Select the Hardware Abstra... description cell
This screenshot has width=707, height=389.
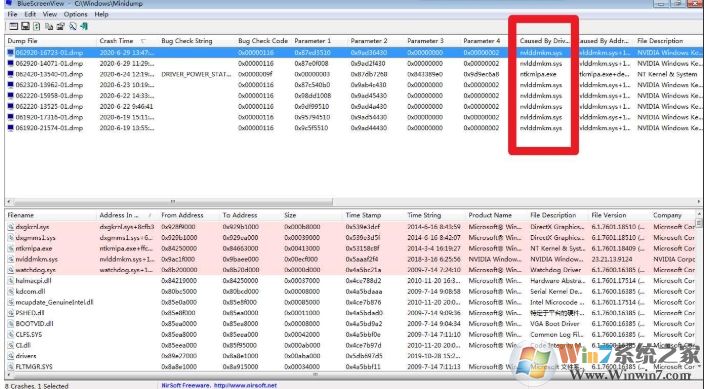(x=557, y=281)
